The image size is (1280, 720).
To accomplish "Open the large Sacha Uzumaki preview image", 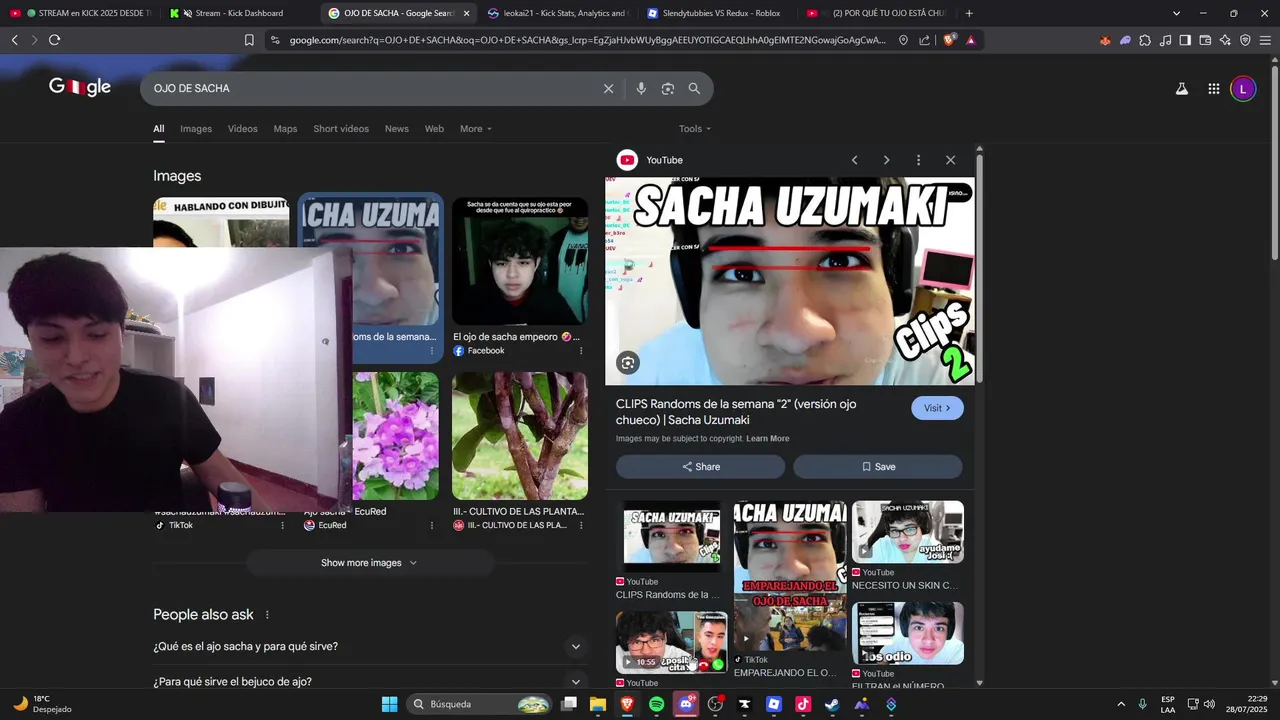I will coord(790,281).
